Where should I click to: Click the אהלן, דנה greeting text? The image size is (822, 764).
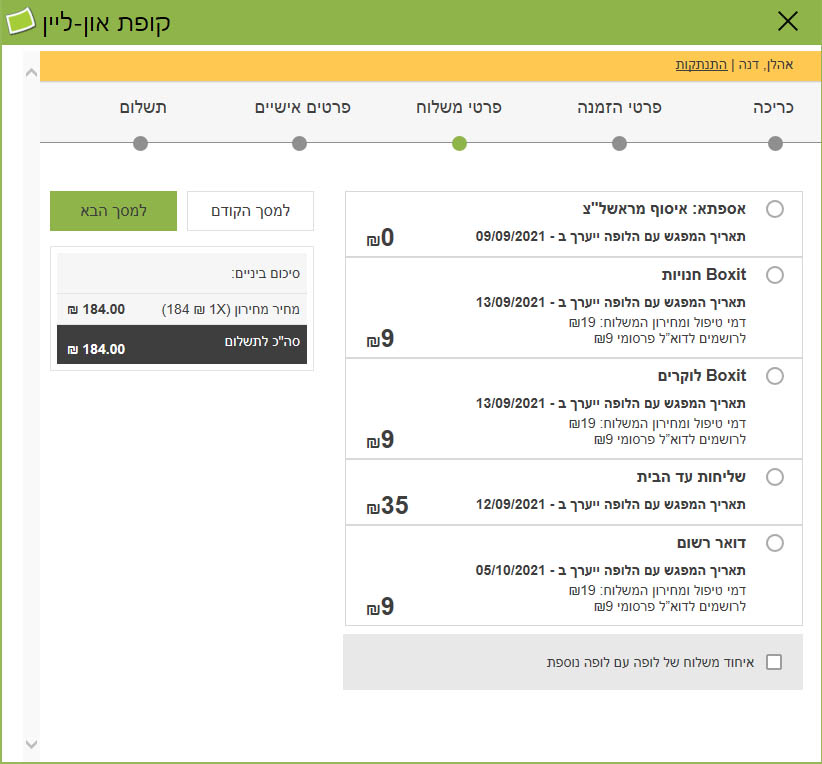[x=765, y=64]
